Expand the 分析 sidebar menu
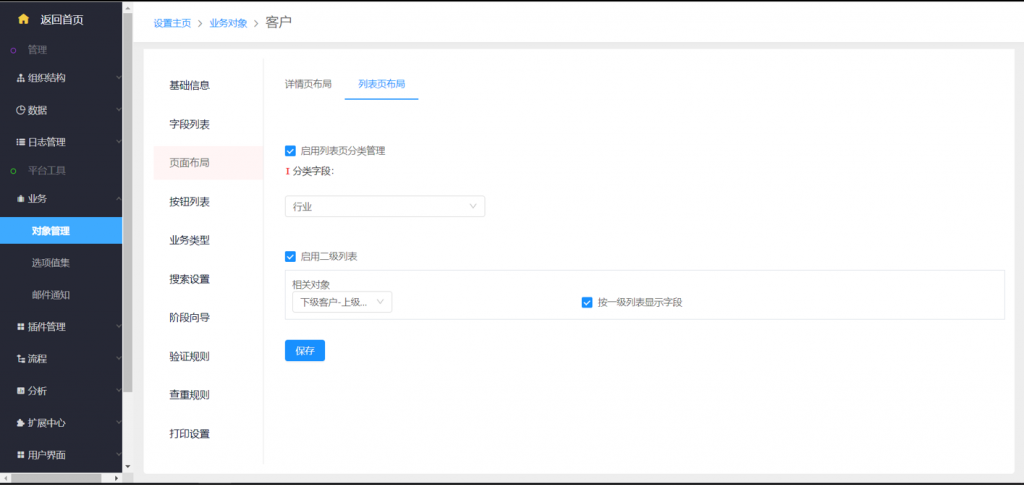The height and width of the screenshot is (487, 1024). pos(60,391)
